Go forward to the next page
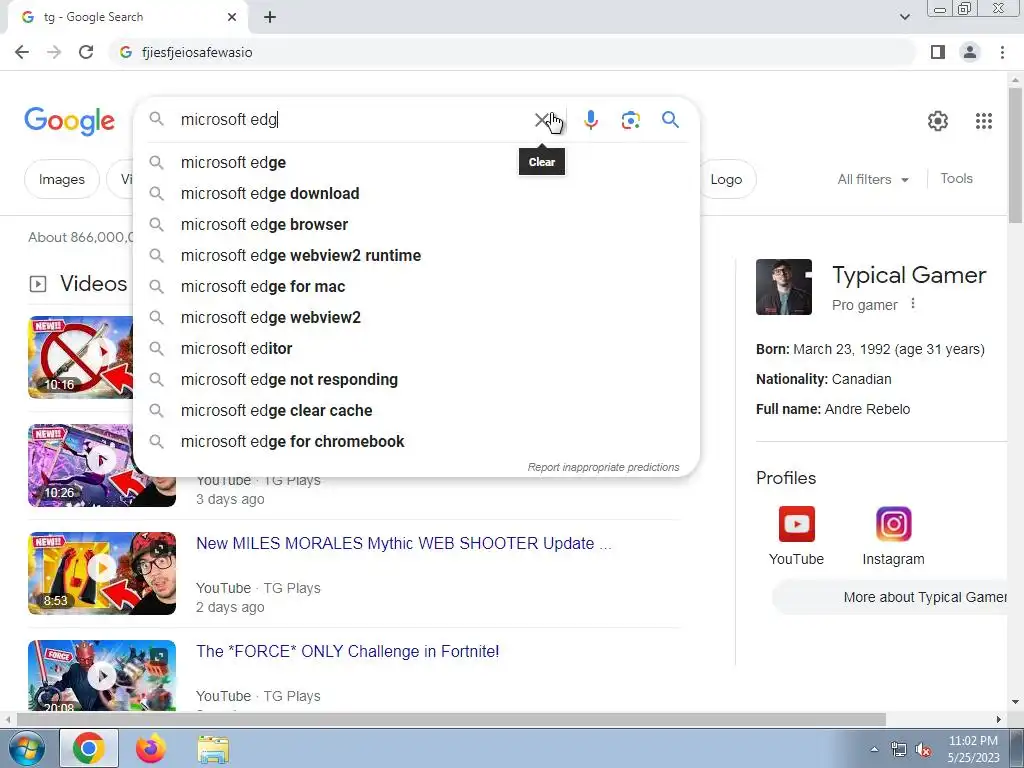1024x768 pixels. click(x=54, y=52)
